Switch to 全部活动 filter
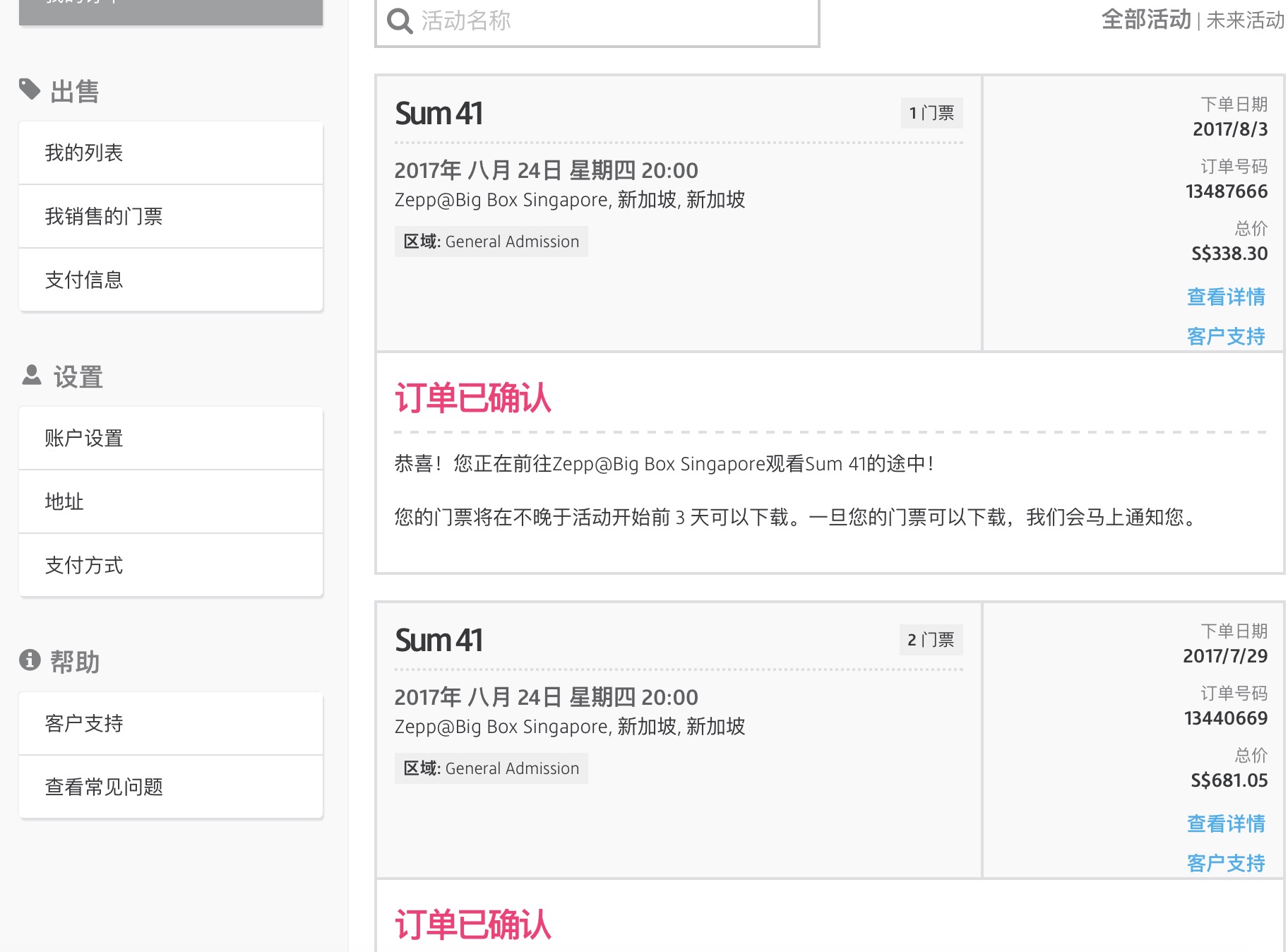This screenshot has height=952, width=1288. pos(1146,20)
